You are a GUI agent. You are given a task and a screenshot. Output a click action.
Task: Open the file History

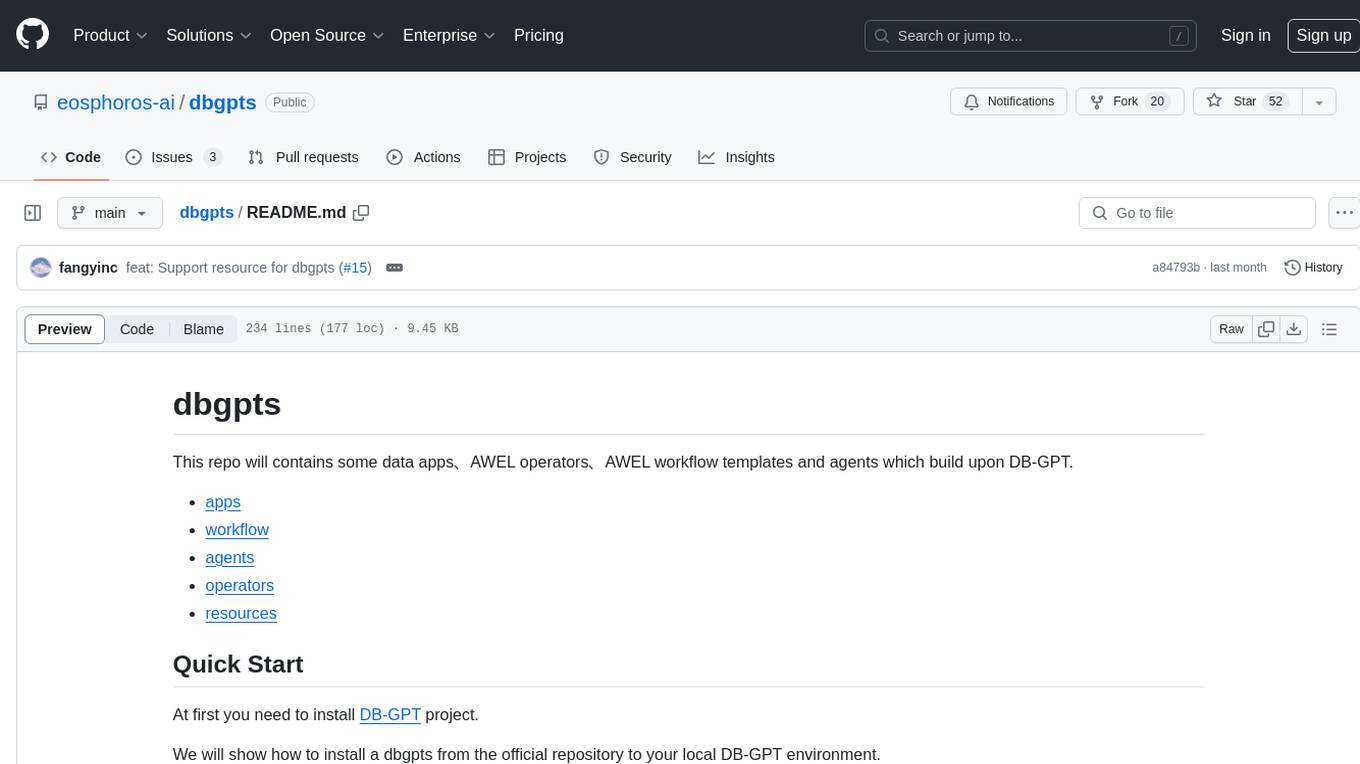[1313, 268]
